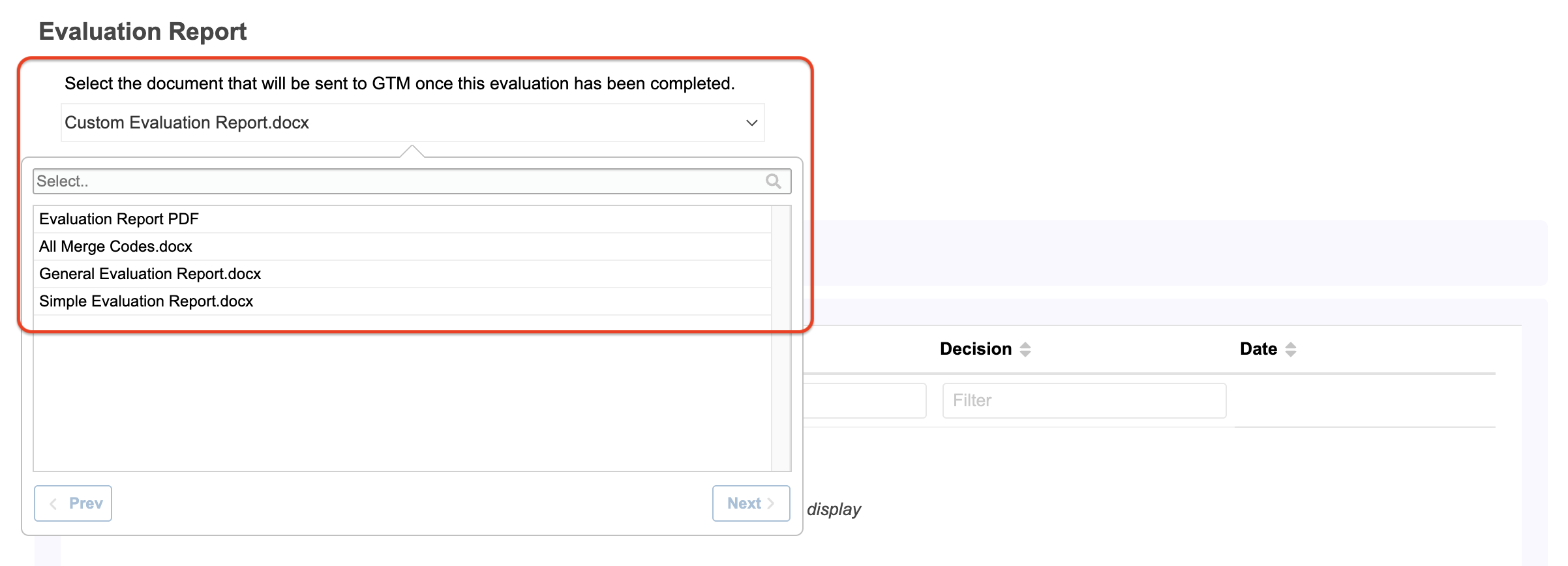Click the Date column header
This screenshot has width=1568, height=566.
[1258, 350]
